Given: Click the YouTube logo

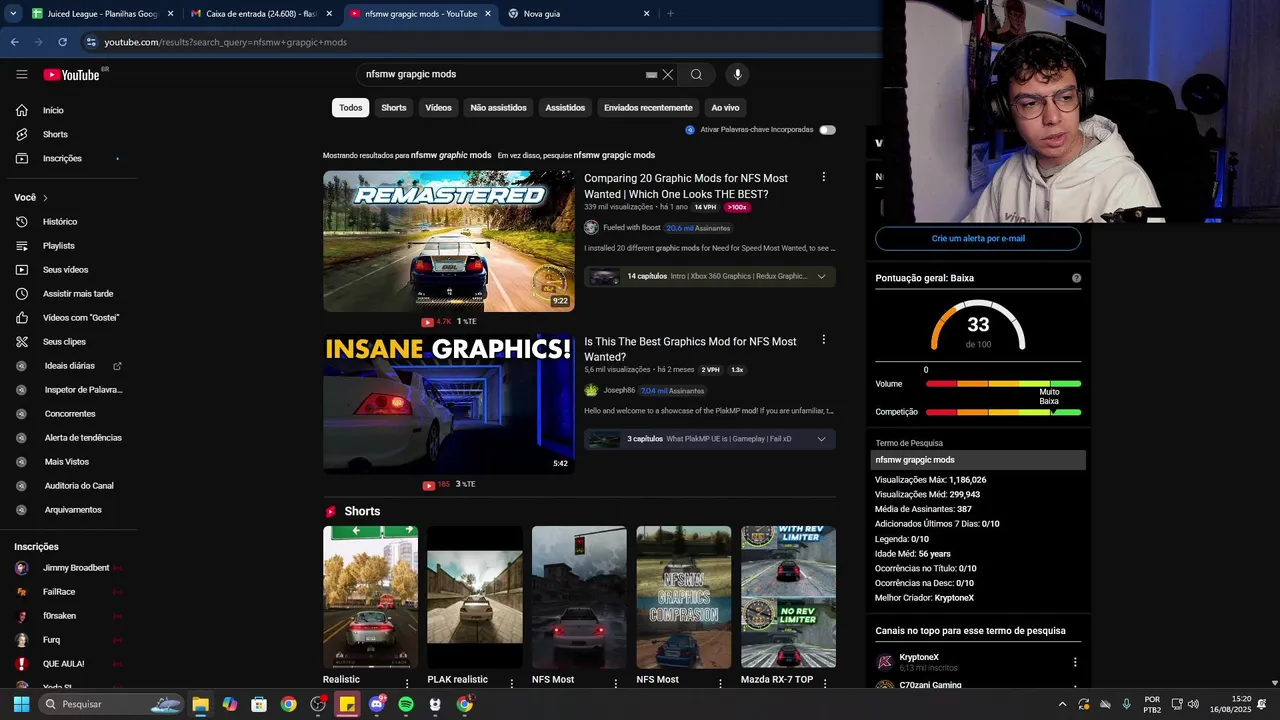Looking at the screenshot, I should click(x=72, y=74).
